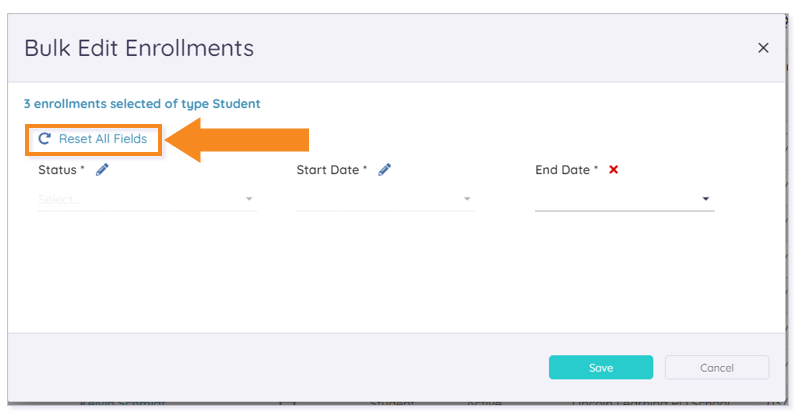Expand the Status dropdown arrow
This screenshot has width=801, height=419.
point(249,199)
